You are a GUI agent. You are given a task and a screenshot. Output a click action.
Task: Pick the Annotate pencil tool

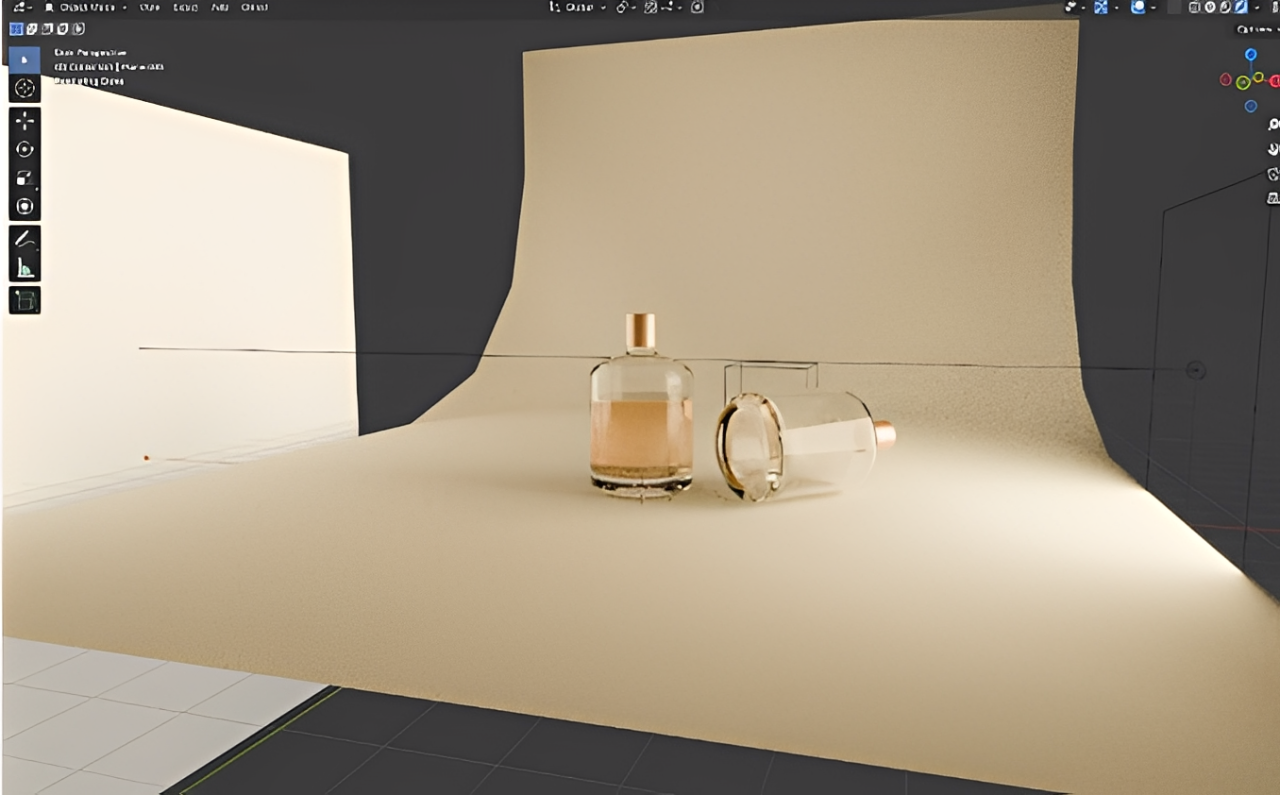point(24,240)
